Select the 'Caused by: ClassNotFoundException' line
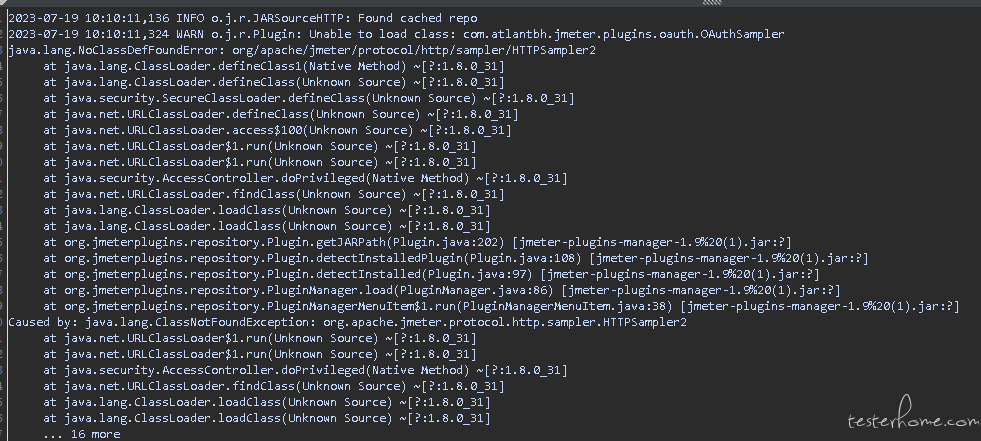 pos(347,322)
